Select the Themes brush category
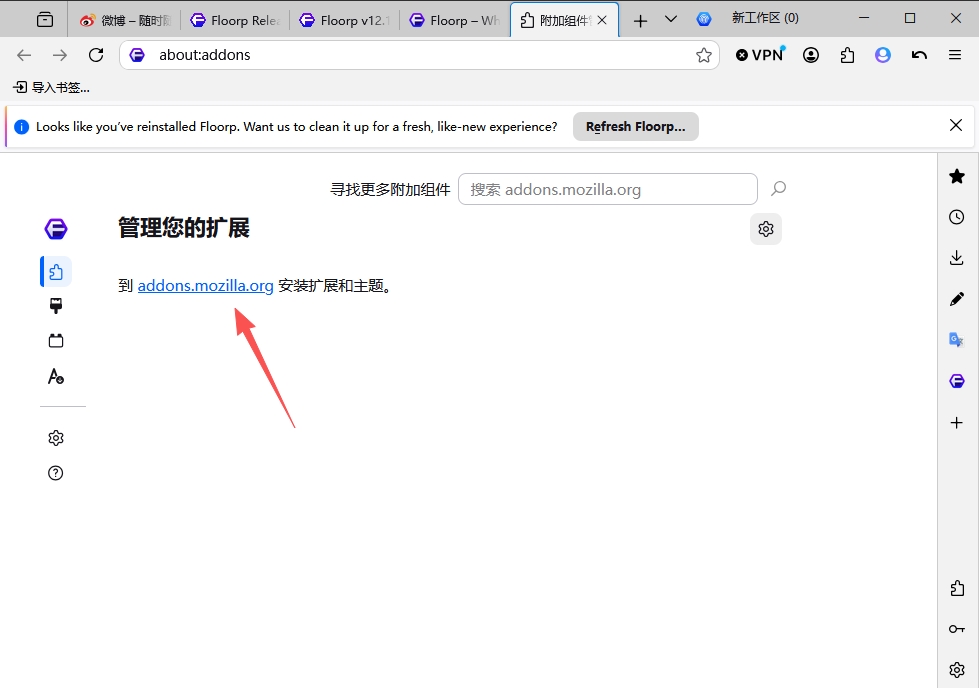Screen dimensions: 979x688 point(56,306)
